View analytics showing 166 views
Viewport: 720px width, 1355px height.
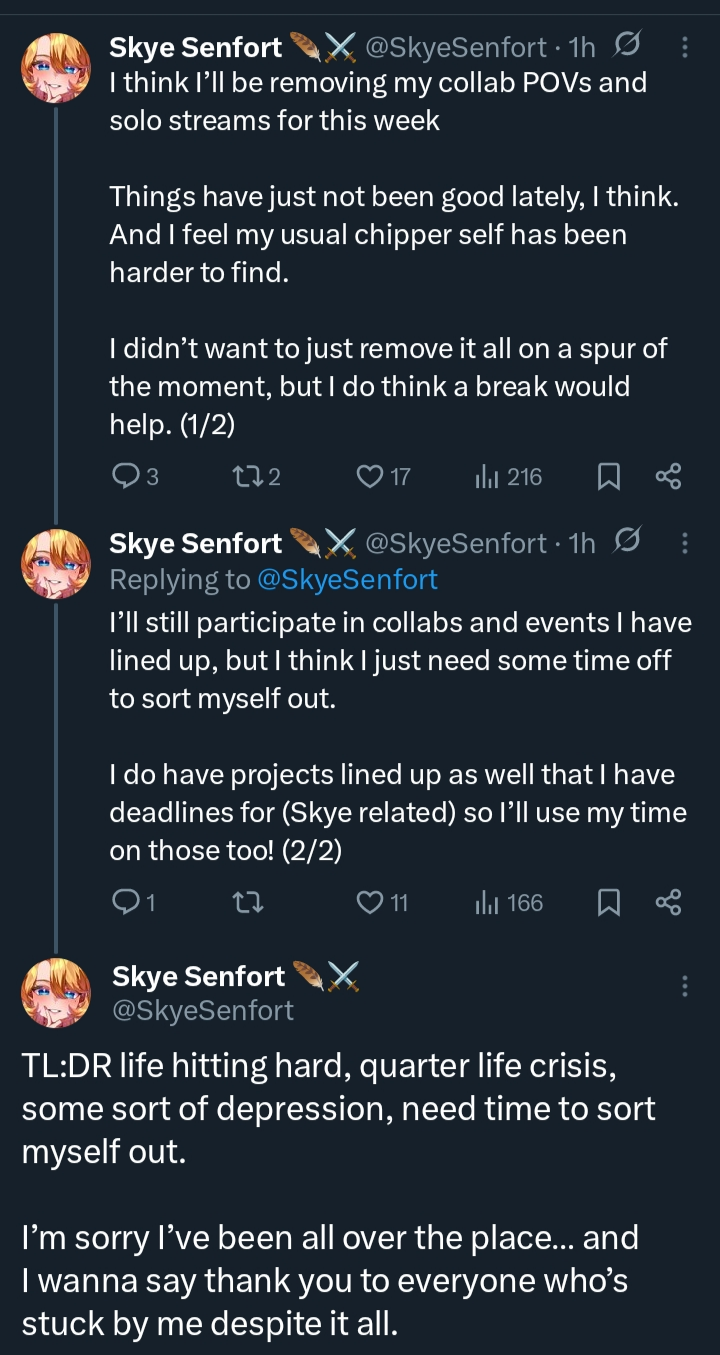tap(509, 903)
